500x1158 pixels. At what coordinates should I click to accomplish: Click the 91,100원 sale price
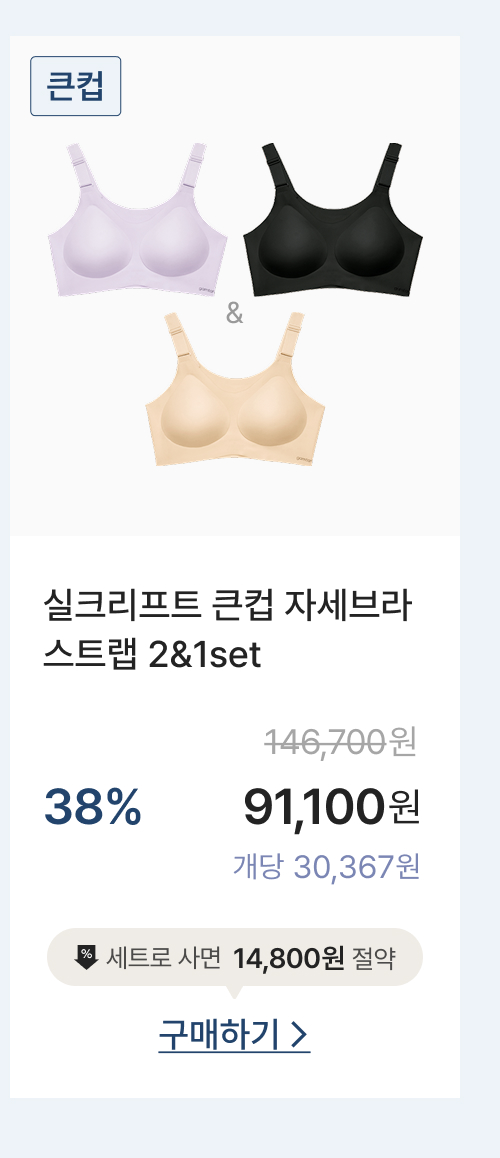point(332,807)
